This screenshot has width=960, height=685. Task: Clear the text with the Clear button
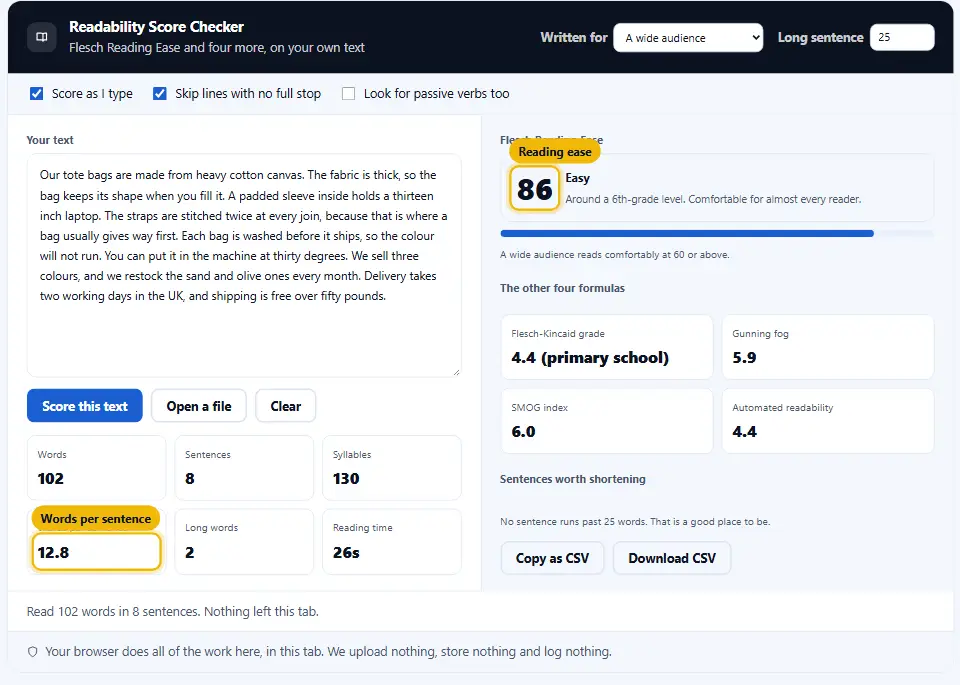pyautogui.click(x=285, y=406)
